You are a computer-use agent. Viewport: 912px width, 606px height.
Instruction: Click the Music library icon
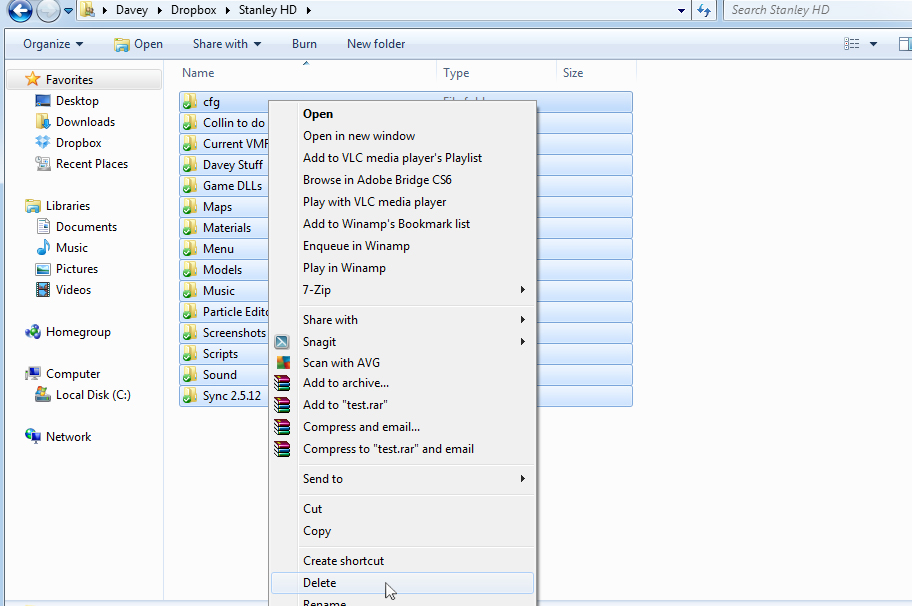click(x=43, y=248)
